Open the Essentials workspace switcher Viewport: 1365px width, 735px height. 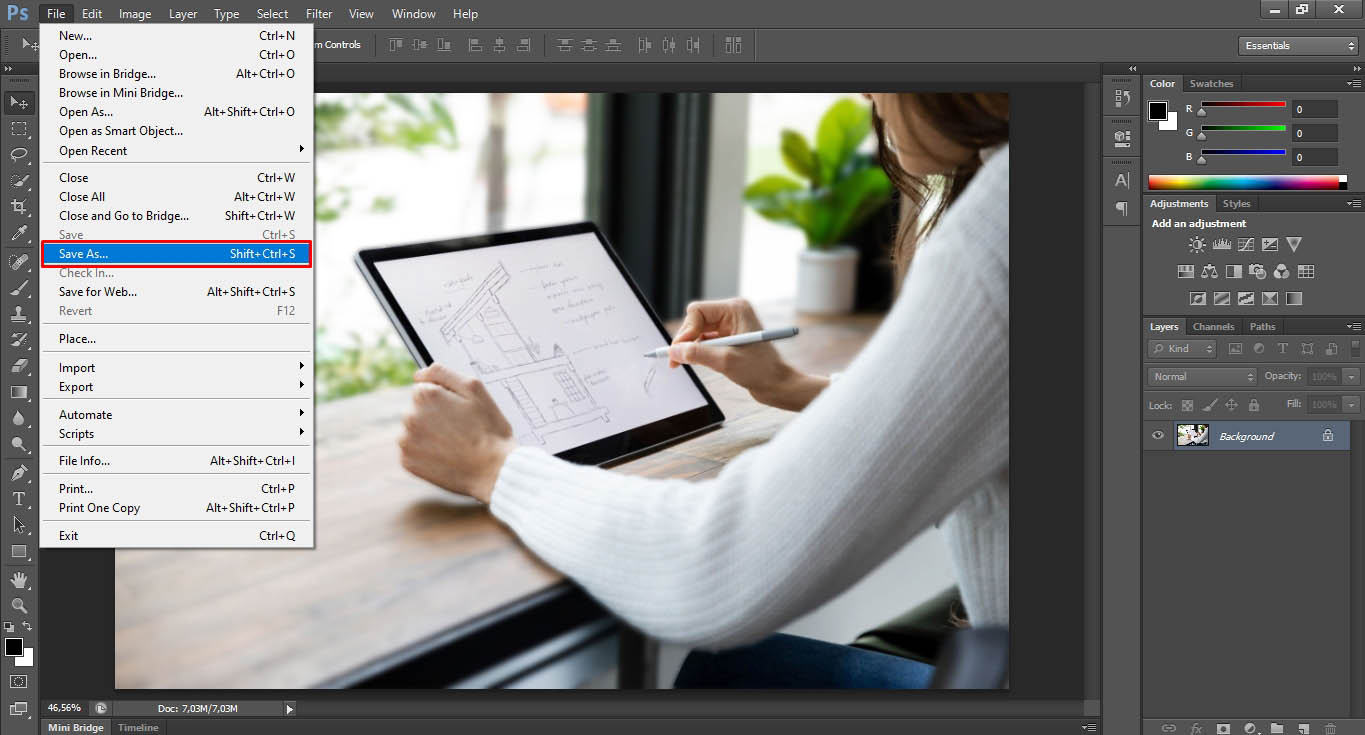1296,45
